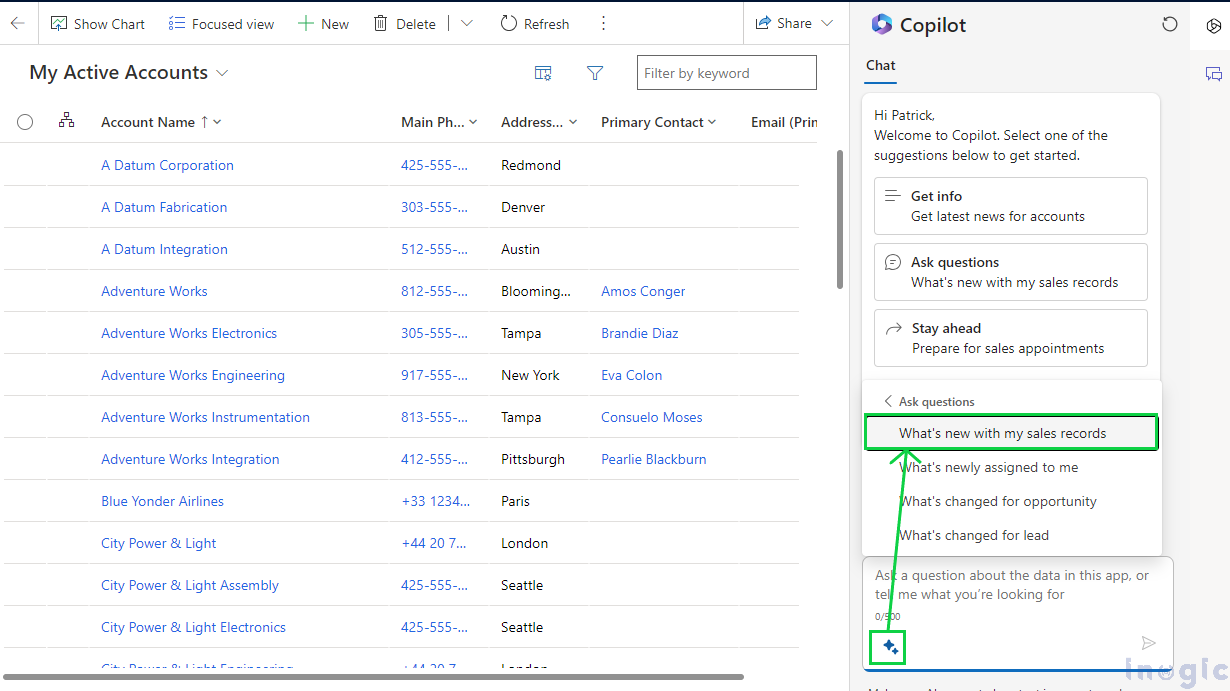Select the Chat tab in Copilot
The width and height of the screenshot is (1230, 691).
pos(881,65)
